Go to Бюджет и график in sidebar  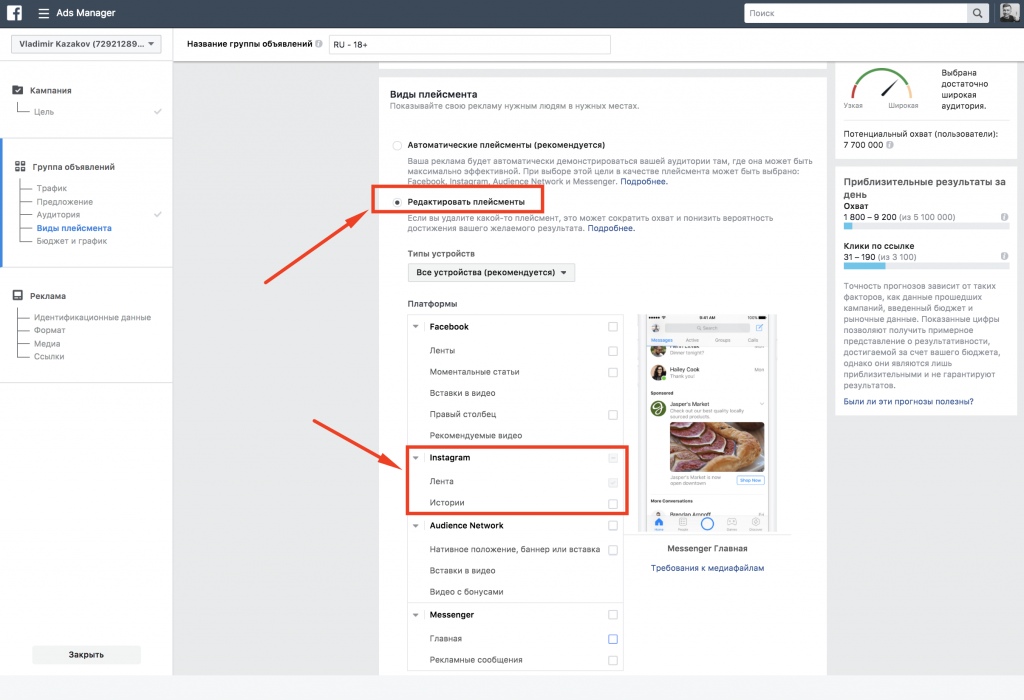click(72, 241)
